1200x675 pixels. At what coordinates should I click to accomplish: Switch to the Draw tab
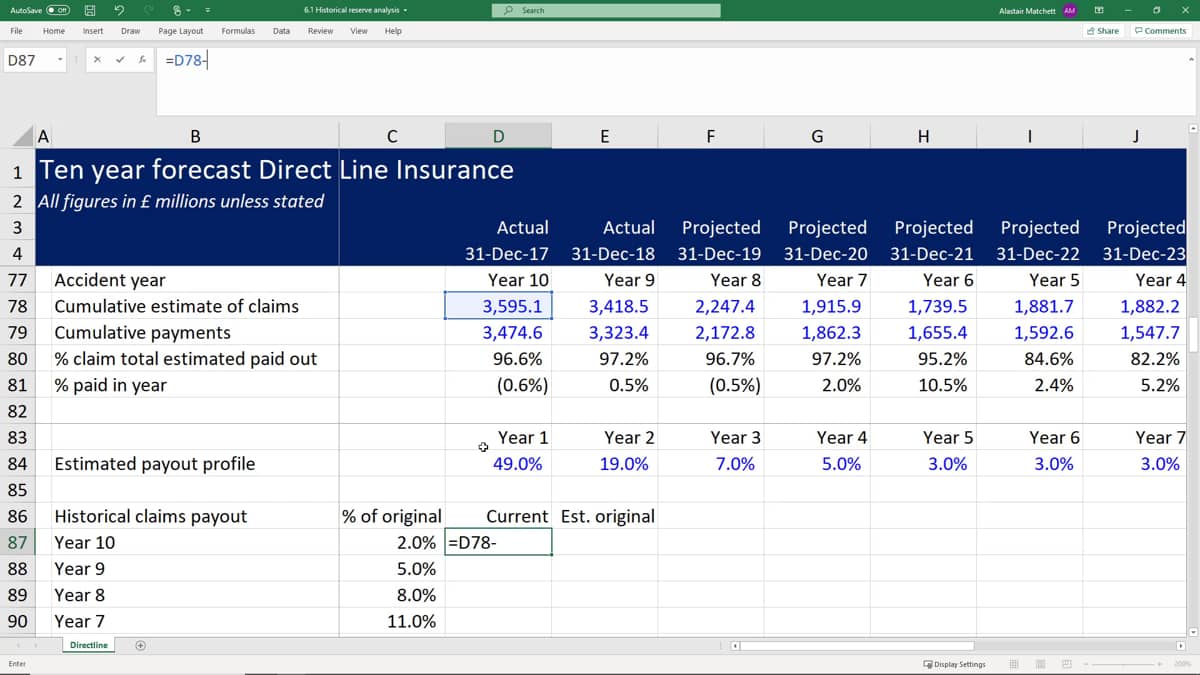[130, 31]
